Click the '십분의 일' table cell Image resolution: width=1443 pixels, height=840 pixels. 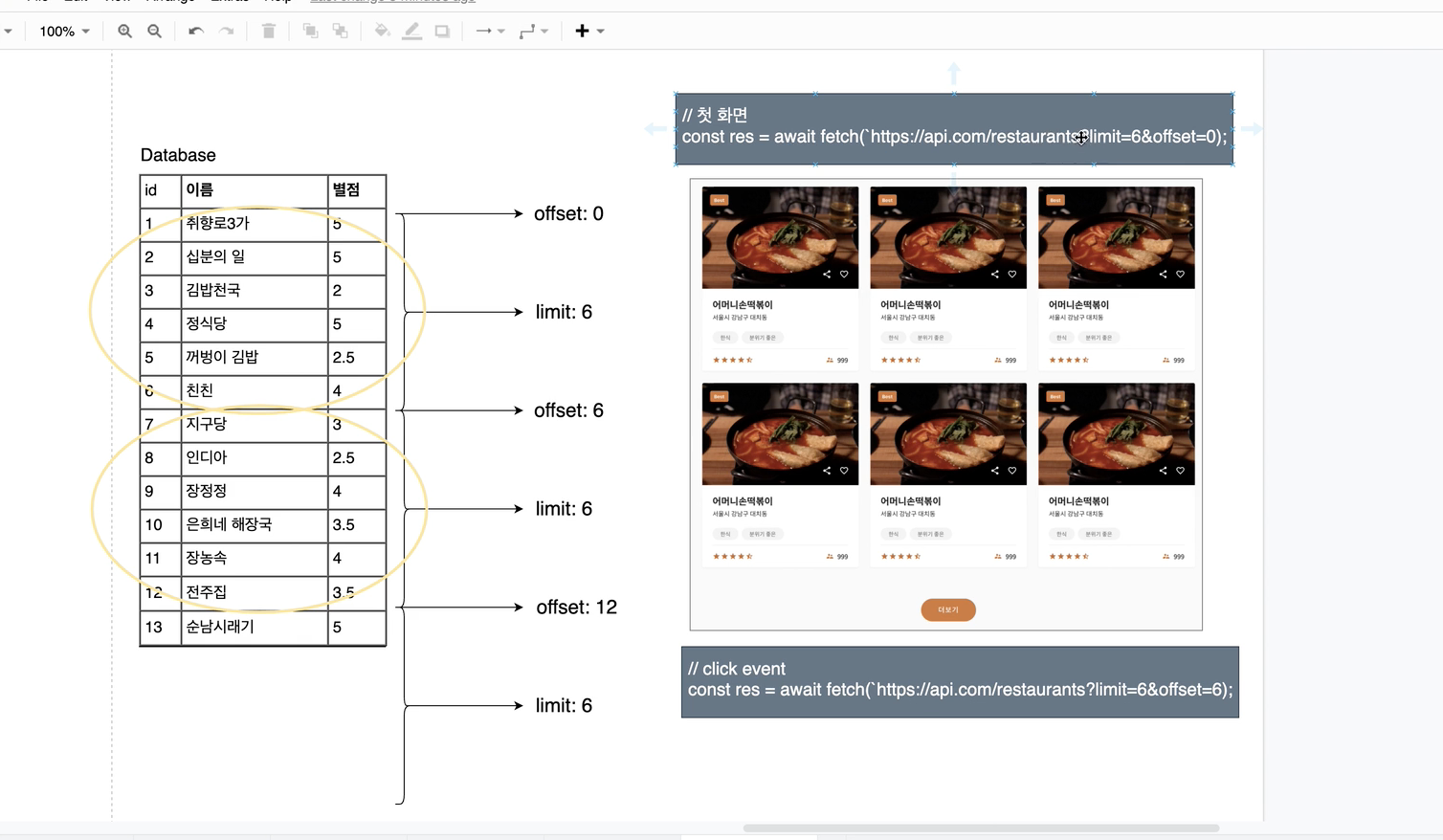[x=255, y=257]
